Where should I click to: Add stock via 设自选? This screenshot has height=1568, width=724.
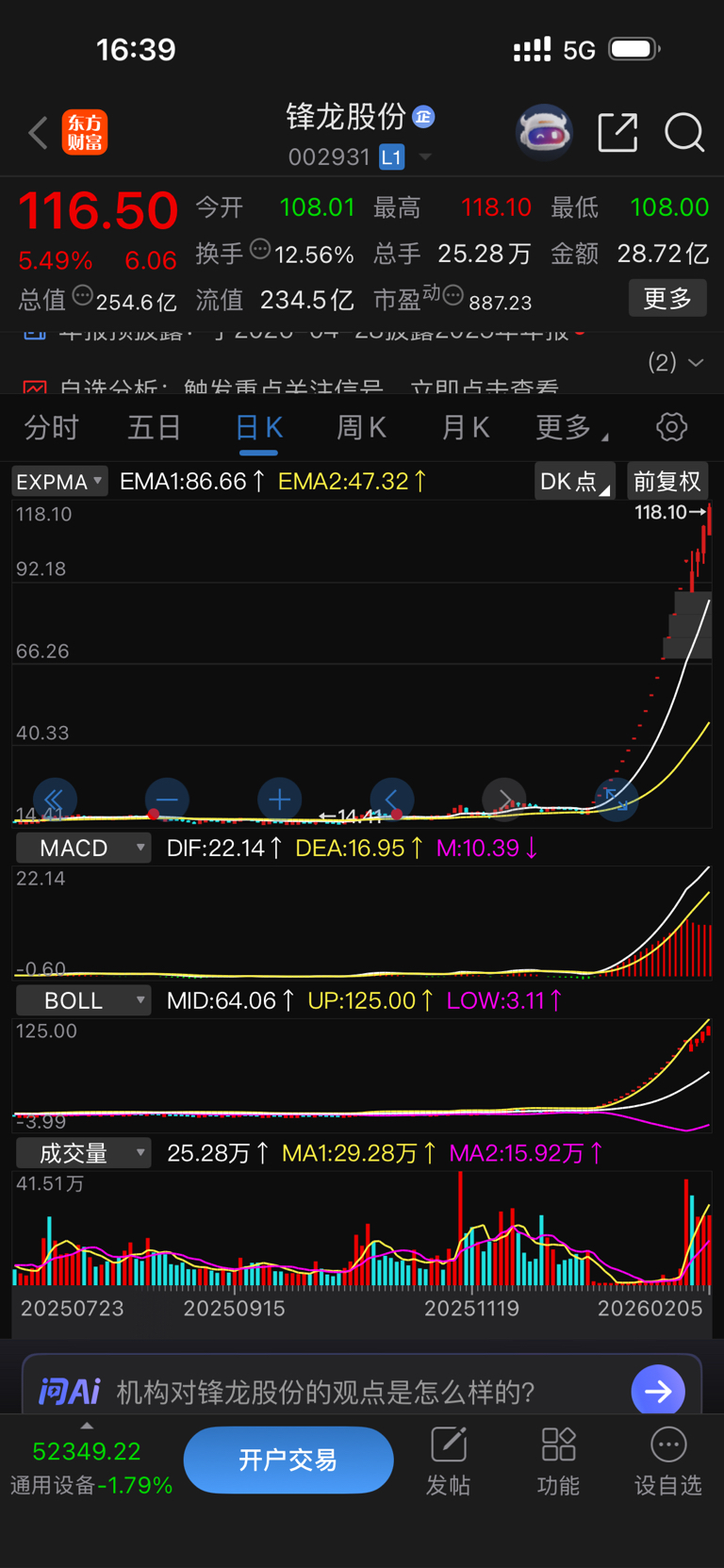tap(668, 1461)
